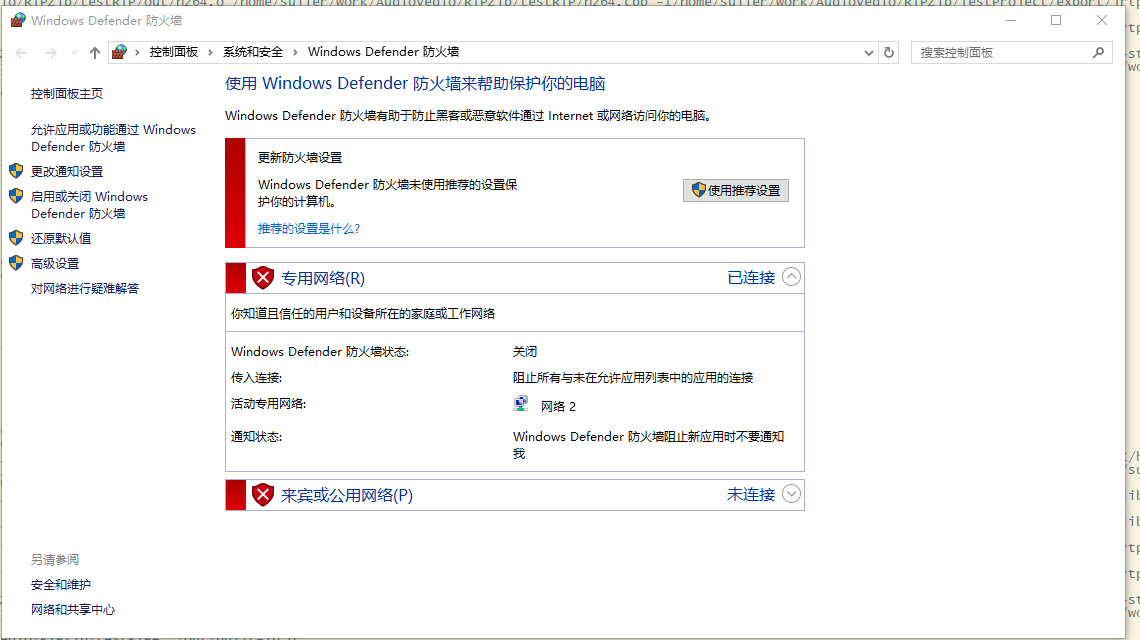Click the 专用网络(R) section heading
This screenshot has width=1140, height=640.
point(323,278)
